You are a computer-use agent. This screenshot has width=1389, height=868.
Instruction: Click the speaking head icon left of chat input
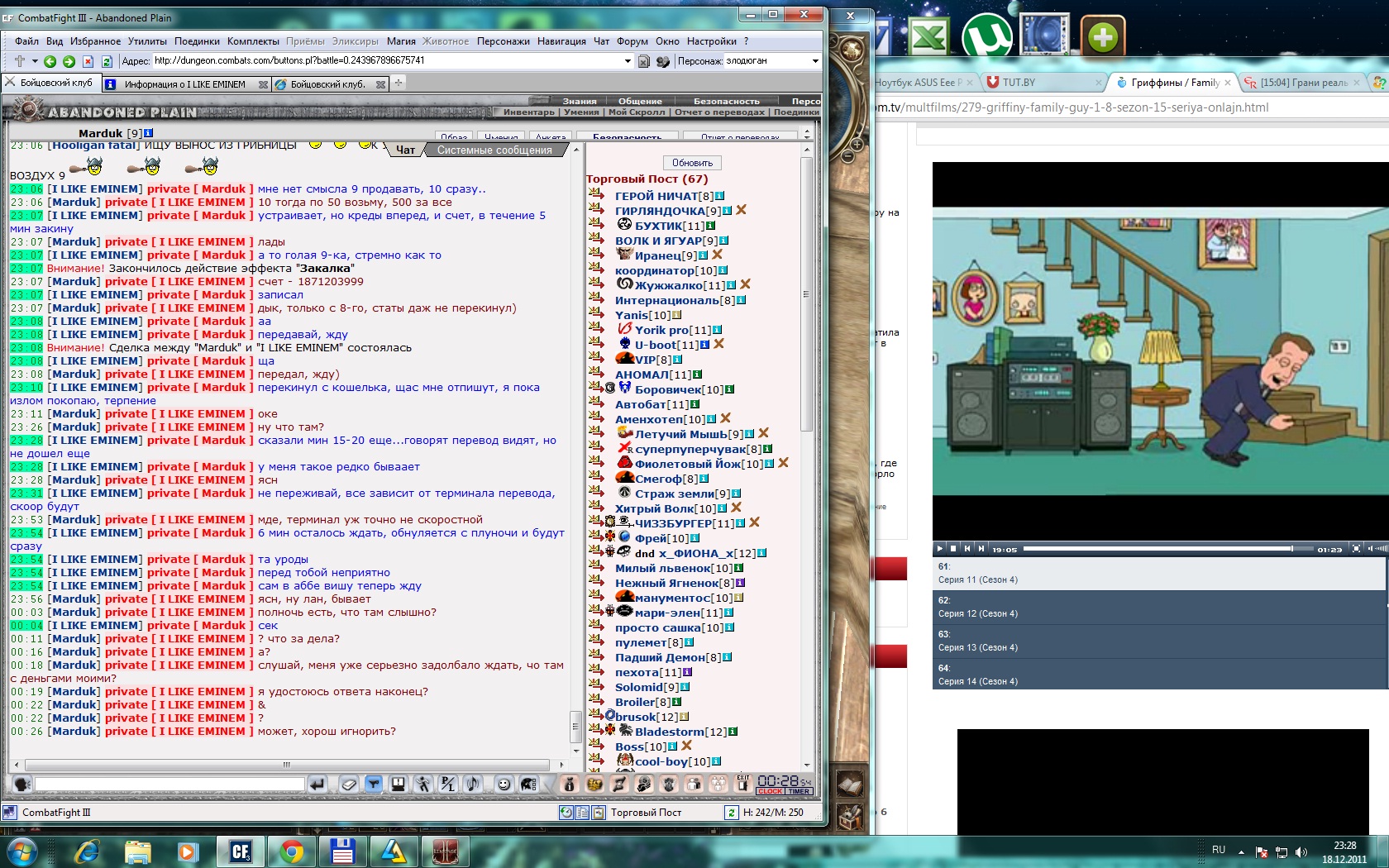click(x=22, y=784)
